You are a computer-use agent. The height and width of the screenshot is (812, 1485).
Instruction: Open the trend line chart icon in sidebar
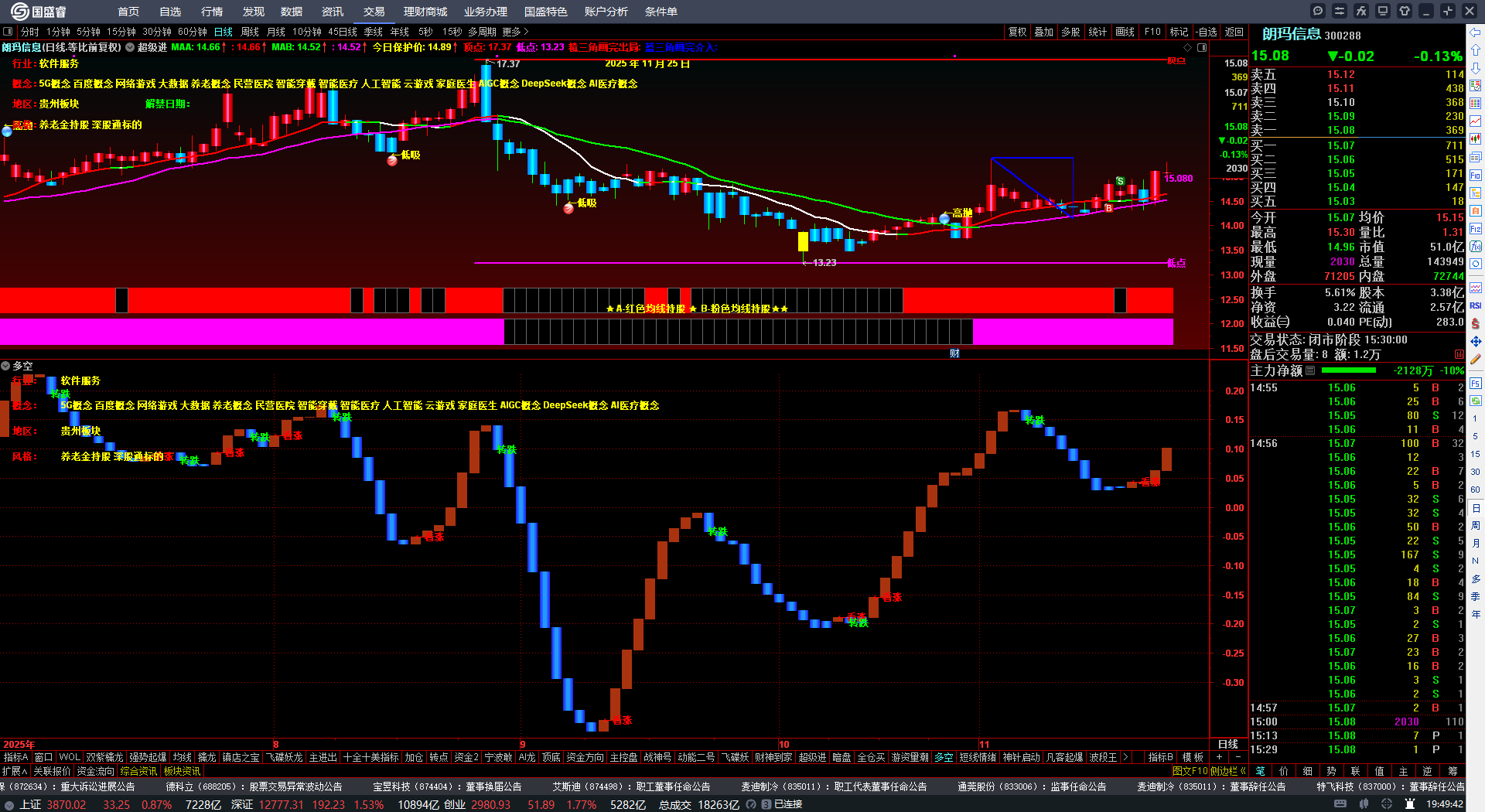tap(1476, 121)
